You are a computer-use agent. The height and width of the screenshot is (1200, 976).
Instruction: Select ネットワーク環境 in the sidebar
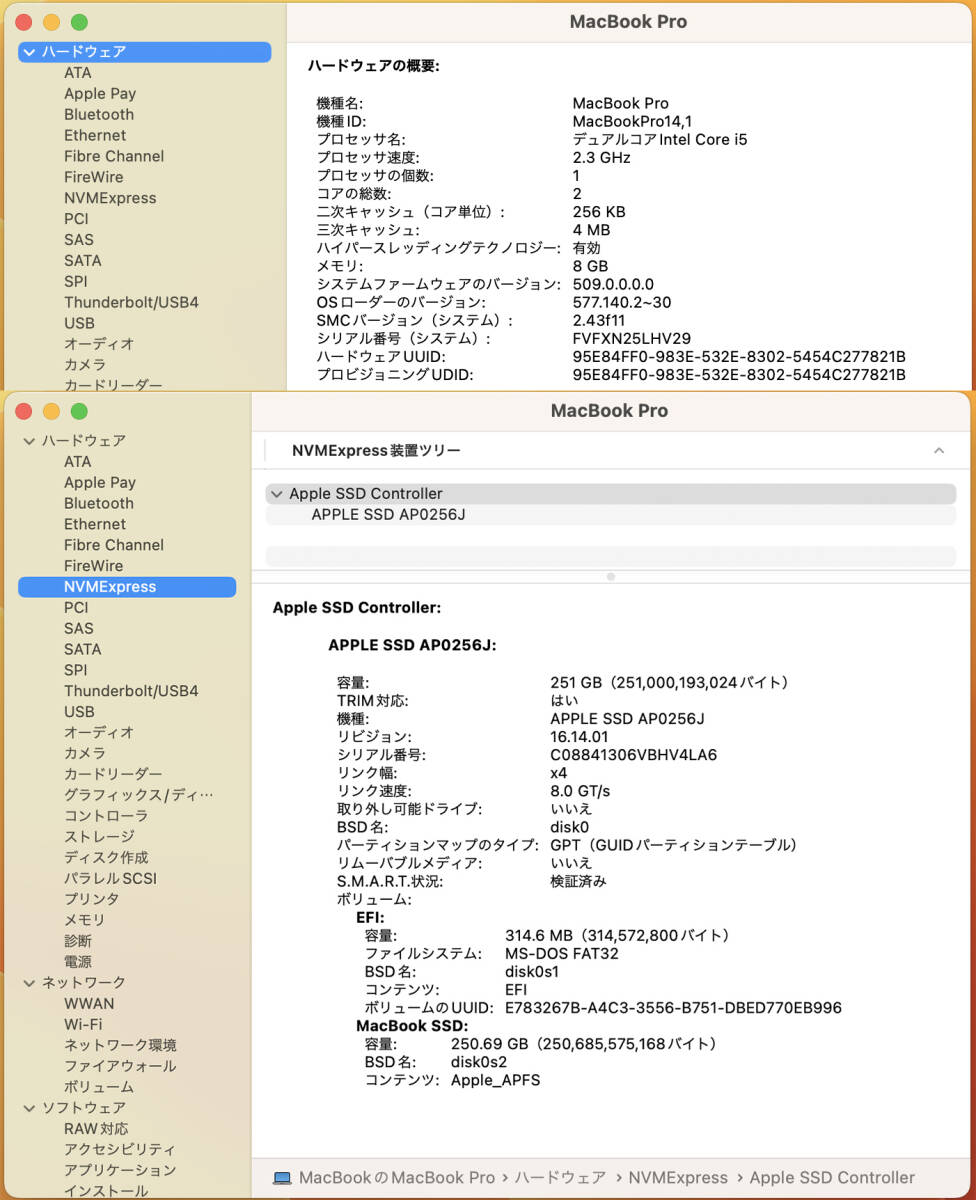(120, 1045)
